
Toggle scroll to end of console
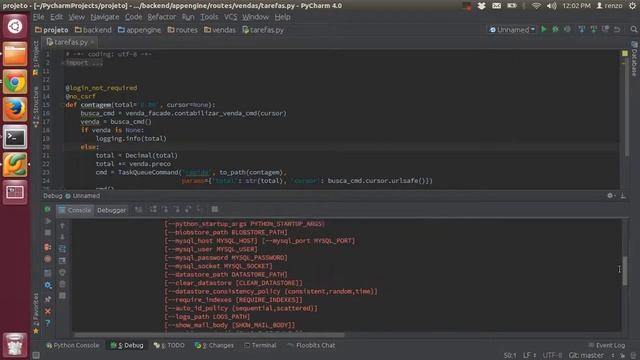tap(62, 260)
